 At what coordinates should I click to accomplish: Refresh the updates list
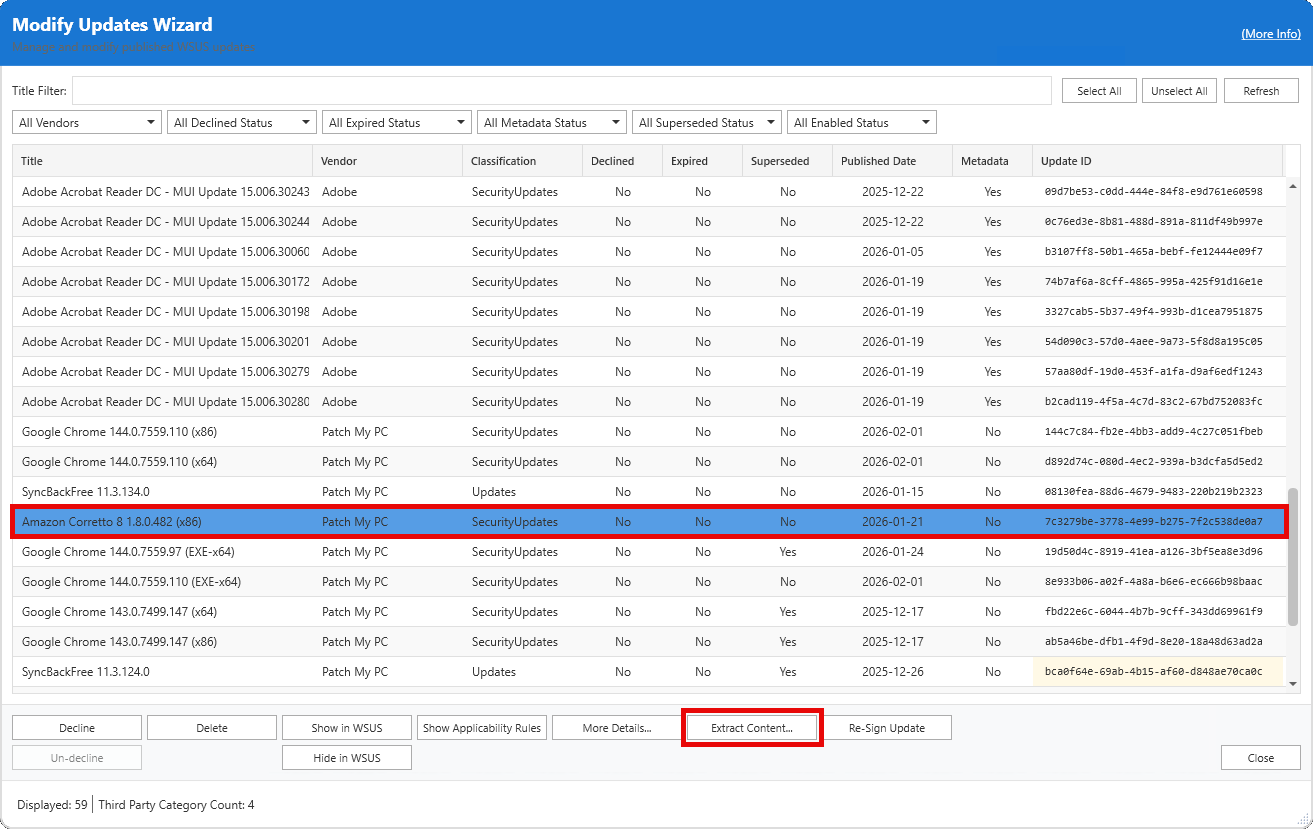pos(1260,91)
